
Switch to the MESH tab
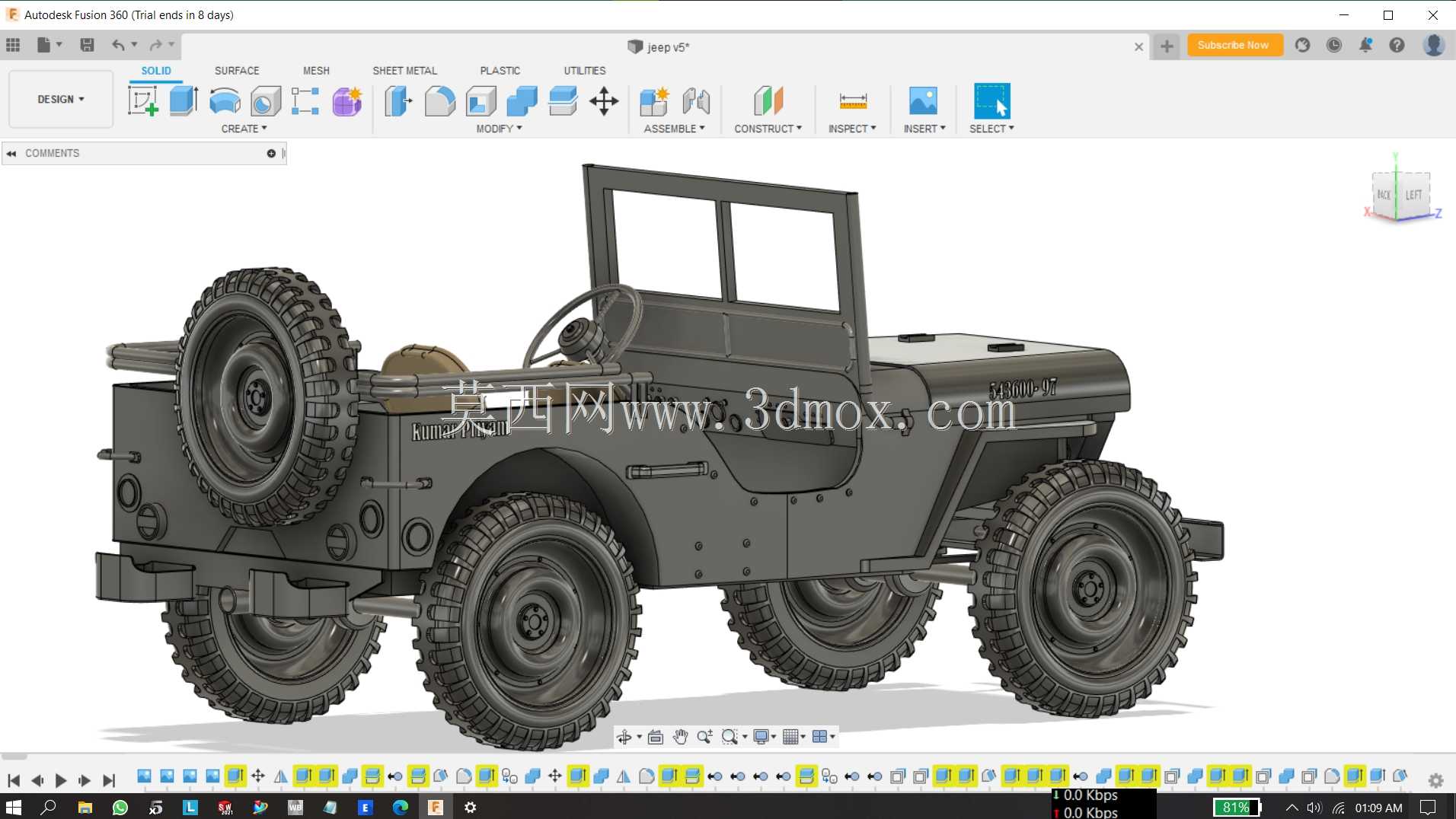pos(316,71)
